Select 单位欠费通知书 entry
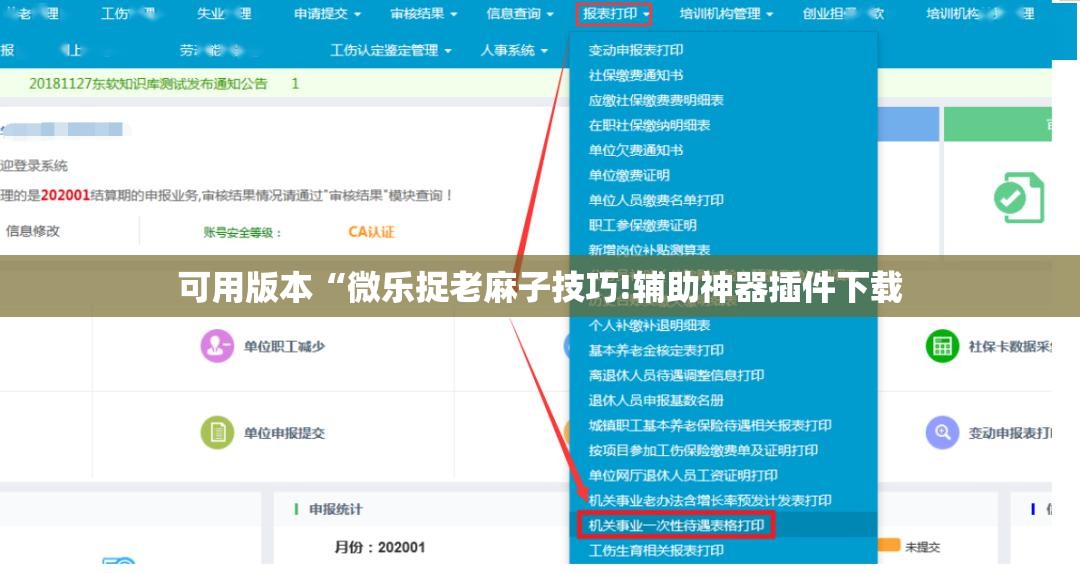The image size is (1080, 573). pos(636,150)
